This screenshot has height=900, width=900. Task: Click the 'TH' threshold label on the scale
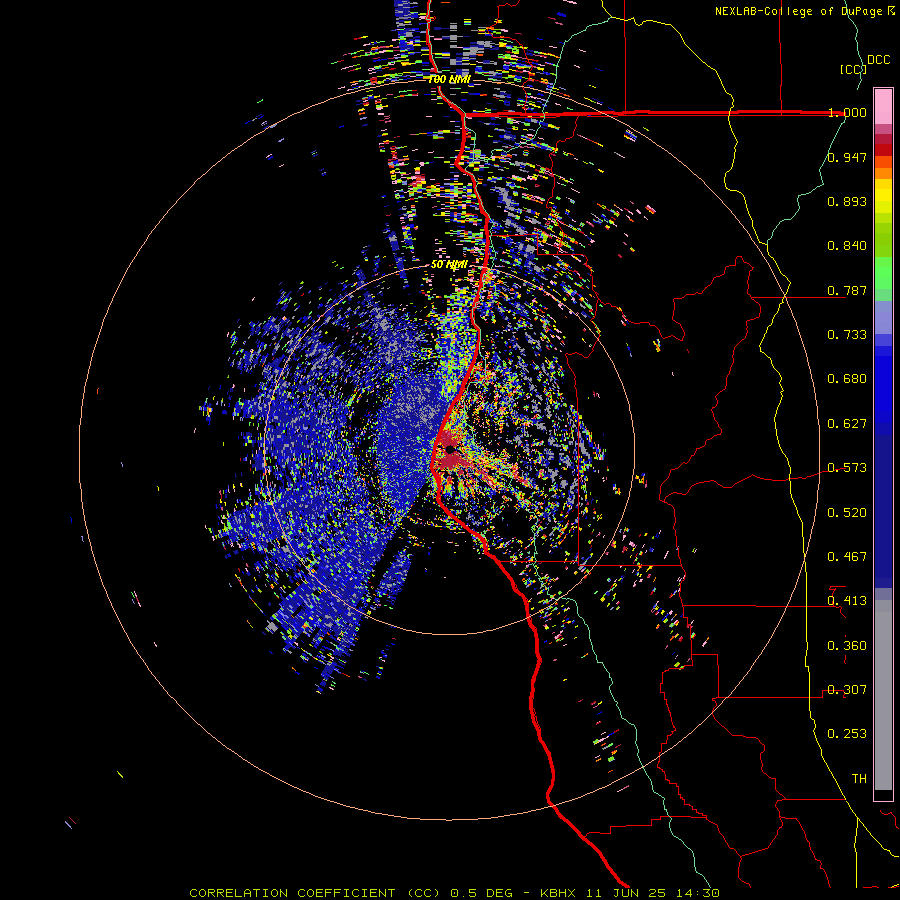click(859, 779)
